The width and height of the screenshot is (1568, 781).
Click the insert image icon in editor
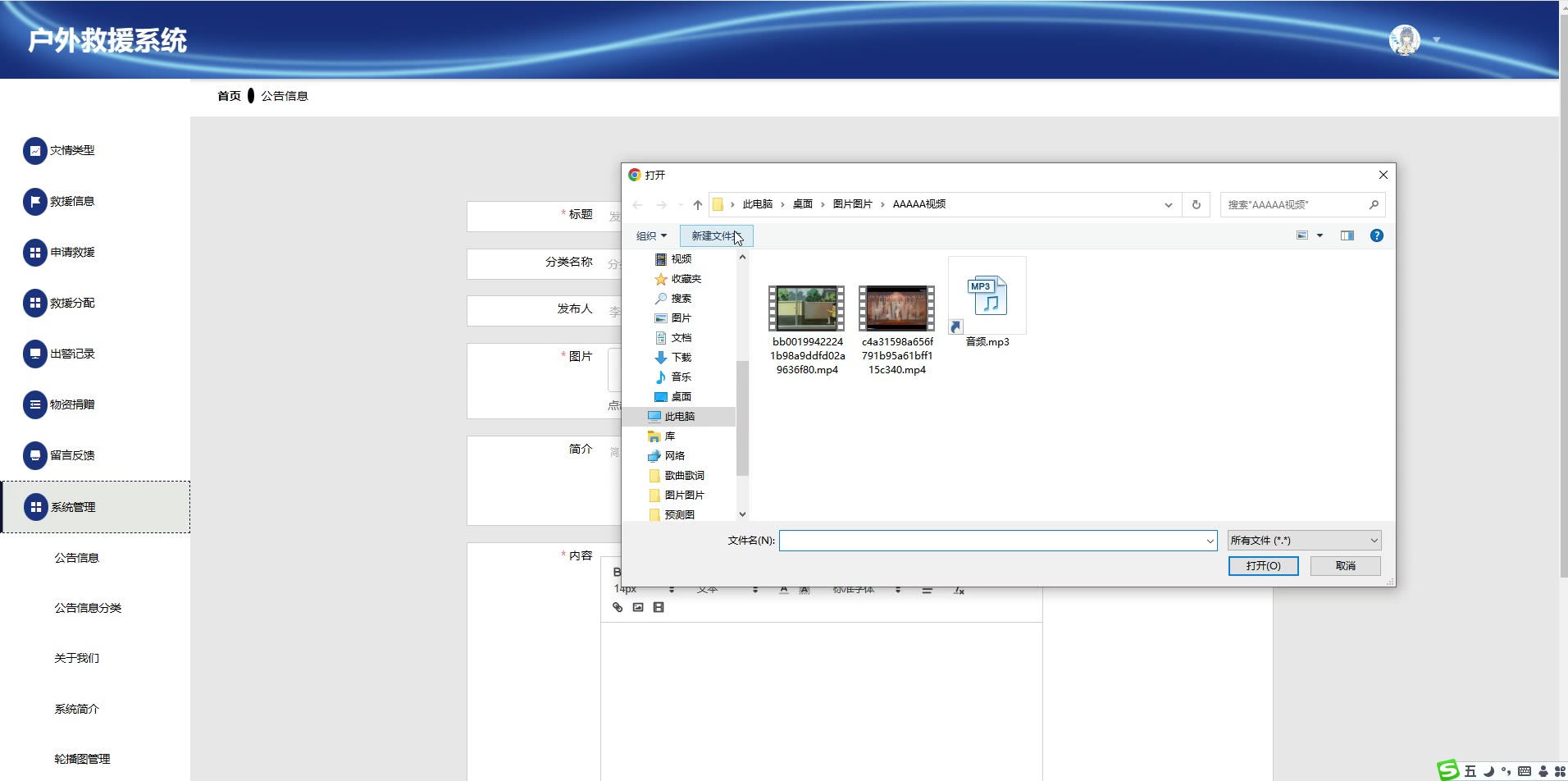[x=638, y=608]
